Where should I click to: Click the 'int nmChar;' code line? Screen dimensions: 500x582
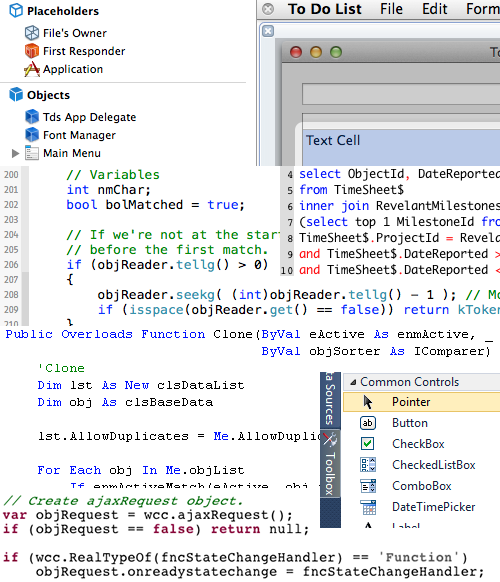pos(109,190)
